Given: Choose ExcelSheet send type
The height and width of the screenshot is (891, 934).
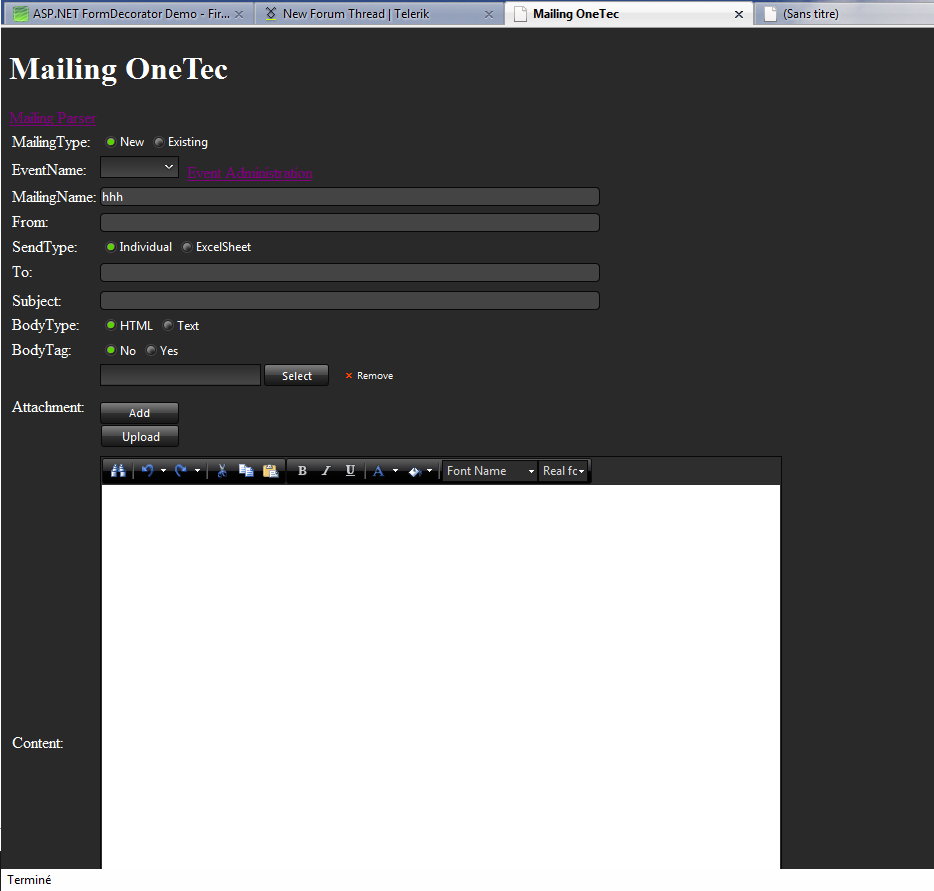Looking at the screenshot, I should point(186,247).
